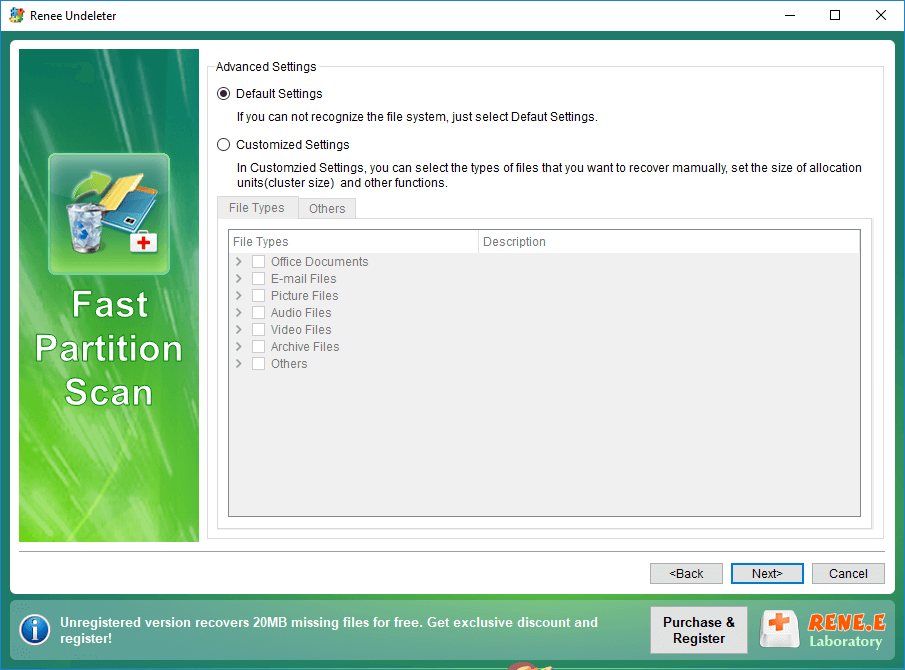Minimize the Renee Undeleter window
This screenshot has width=905, height=670.
pos(790,16)
